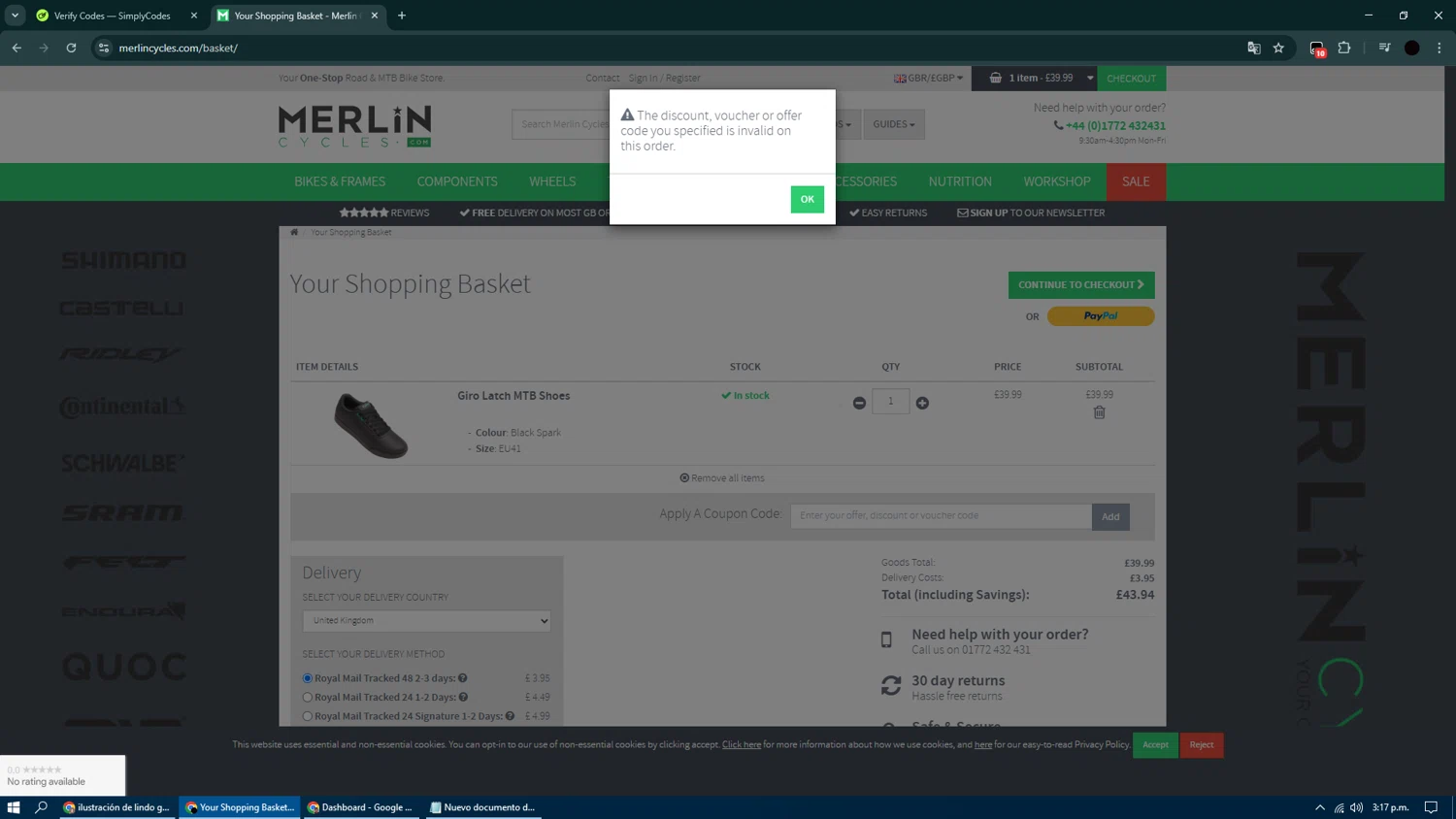The height and width of the screenshot is (819, 1456).
Task: Select Royal Mail Tracked 24 1-2 Days
Action: 308,697
